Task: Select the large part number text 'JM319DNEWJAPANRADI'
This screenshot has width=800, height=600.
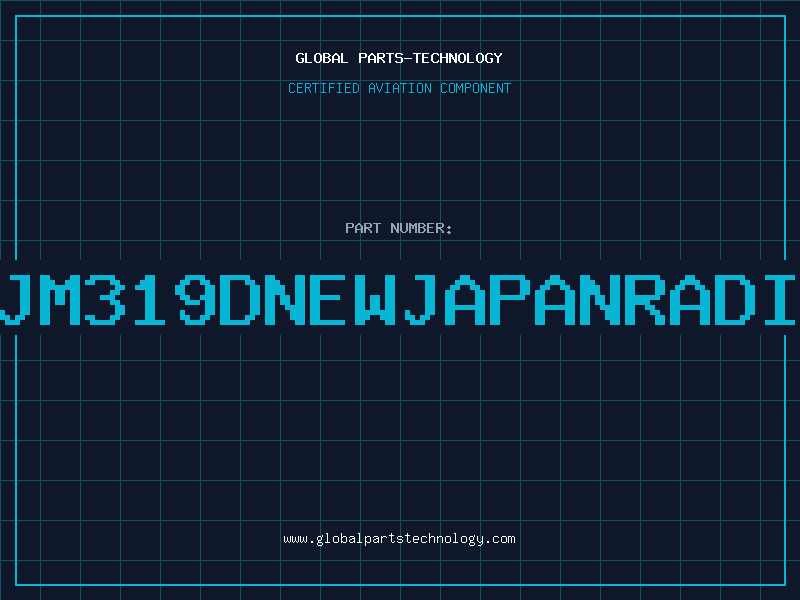Action: 398,299
